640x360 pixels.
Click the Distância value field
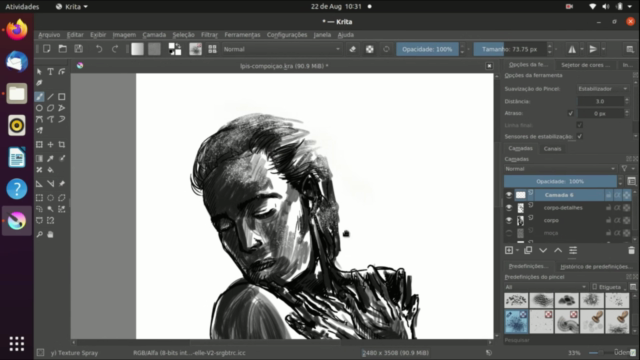tap(600, 101)
